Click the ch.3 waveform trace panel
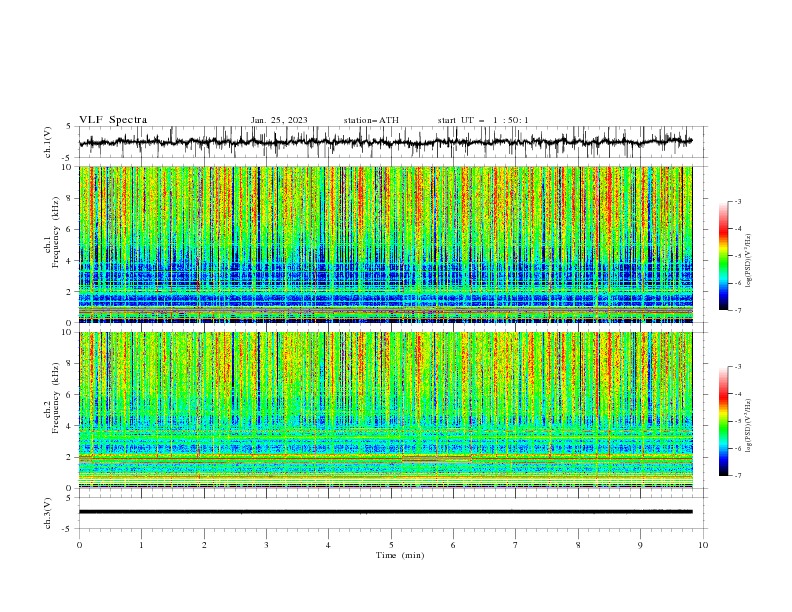This screenshot has width=792, height=612. click(393, 513)
